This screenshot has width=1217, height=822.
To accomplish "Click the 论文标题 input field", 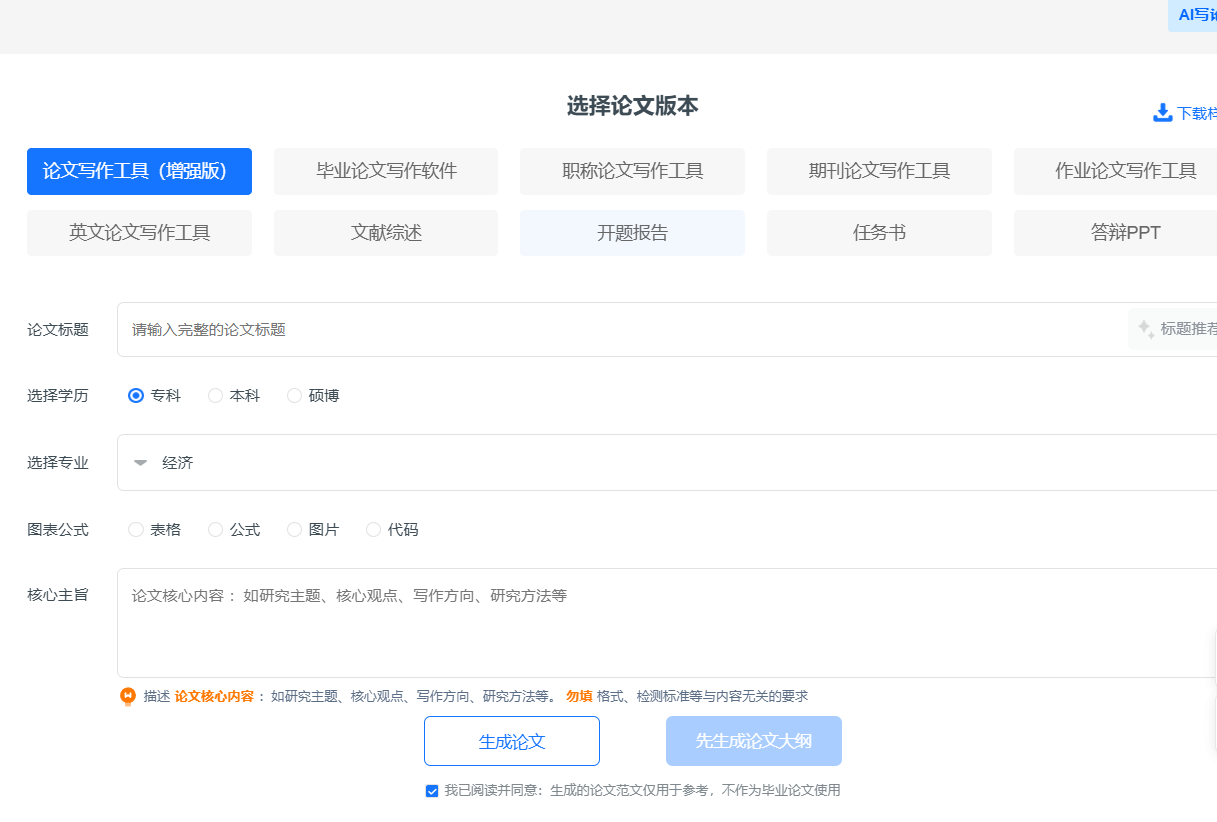I will pos(600,328).
